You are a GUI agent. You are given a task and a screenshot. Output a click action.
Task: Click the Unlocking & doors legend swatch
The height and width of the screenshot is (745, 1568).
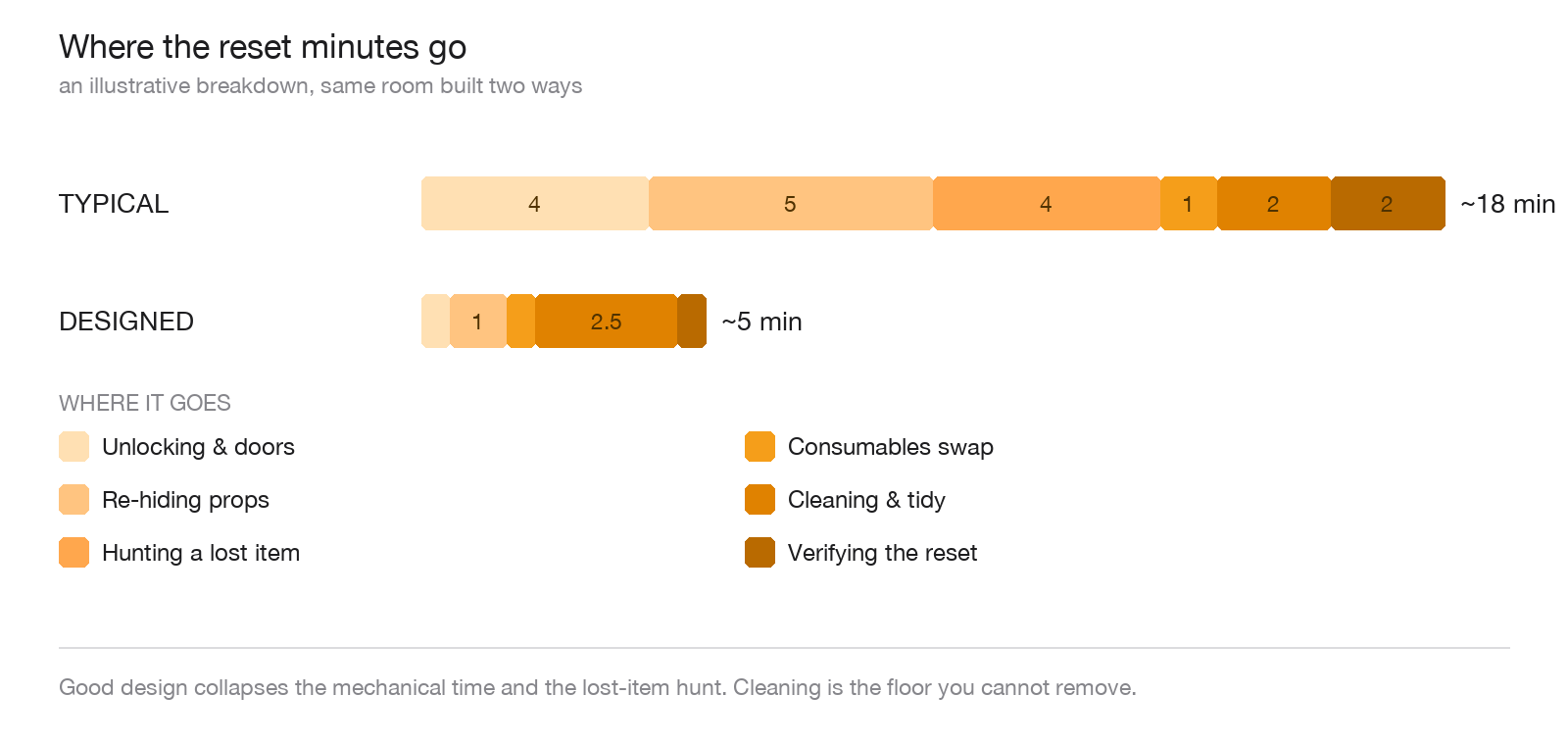coord(73,446)
